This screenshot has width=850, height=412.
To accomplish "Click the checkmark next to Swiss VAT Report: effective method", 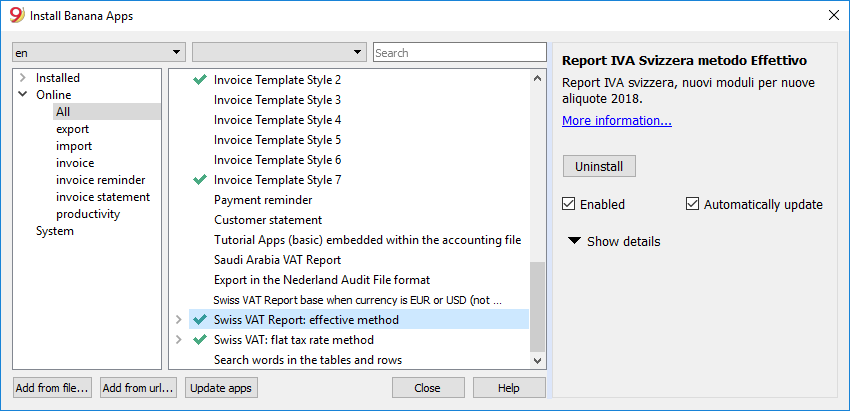I will pos(200,320).
